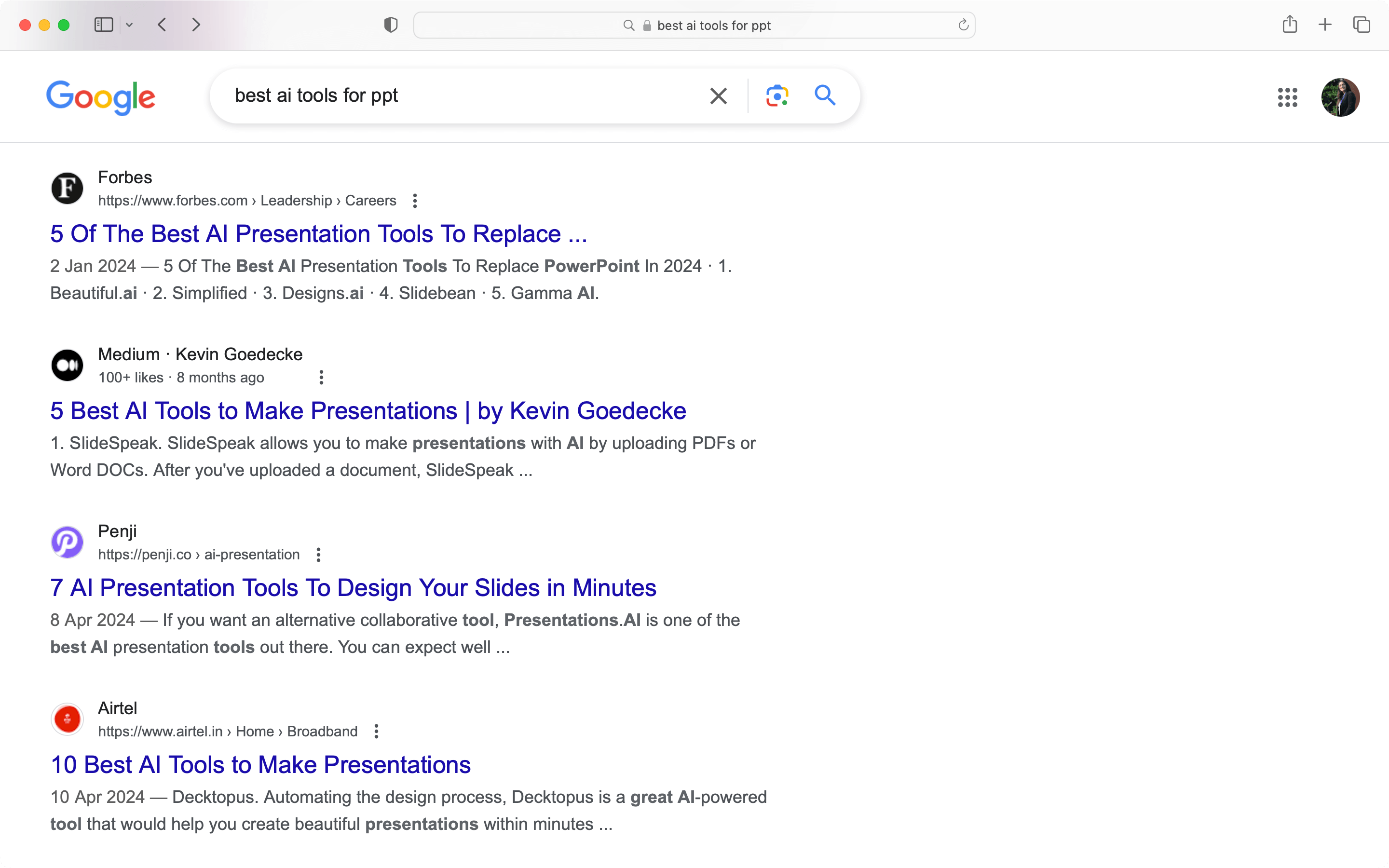Add a new tab with the plus icon
The width and height of the screenshot is (1389, 868).
coord(1325,25)
